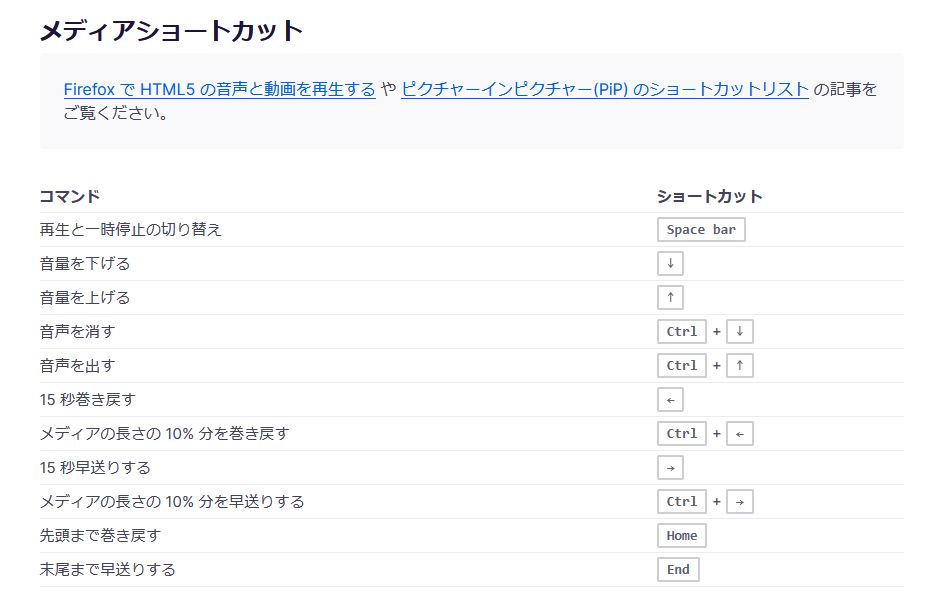
Task: Click right arrow key in 10% 分を早送りする row
Action: coord(739,502)
